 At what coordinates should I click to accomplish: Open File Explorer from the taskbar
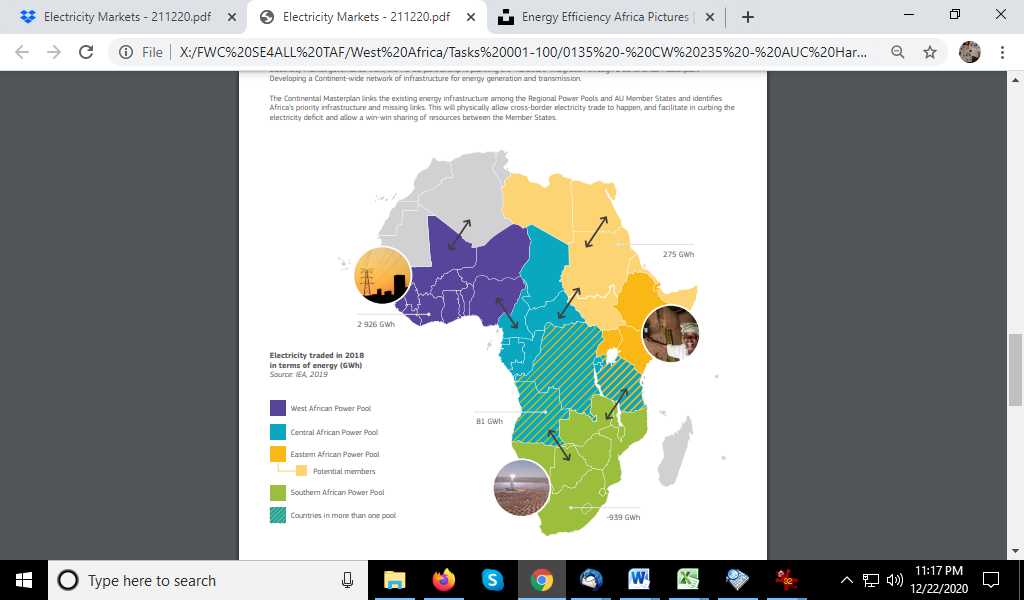tap(394, 580)
